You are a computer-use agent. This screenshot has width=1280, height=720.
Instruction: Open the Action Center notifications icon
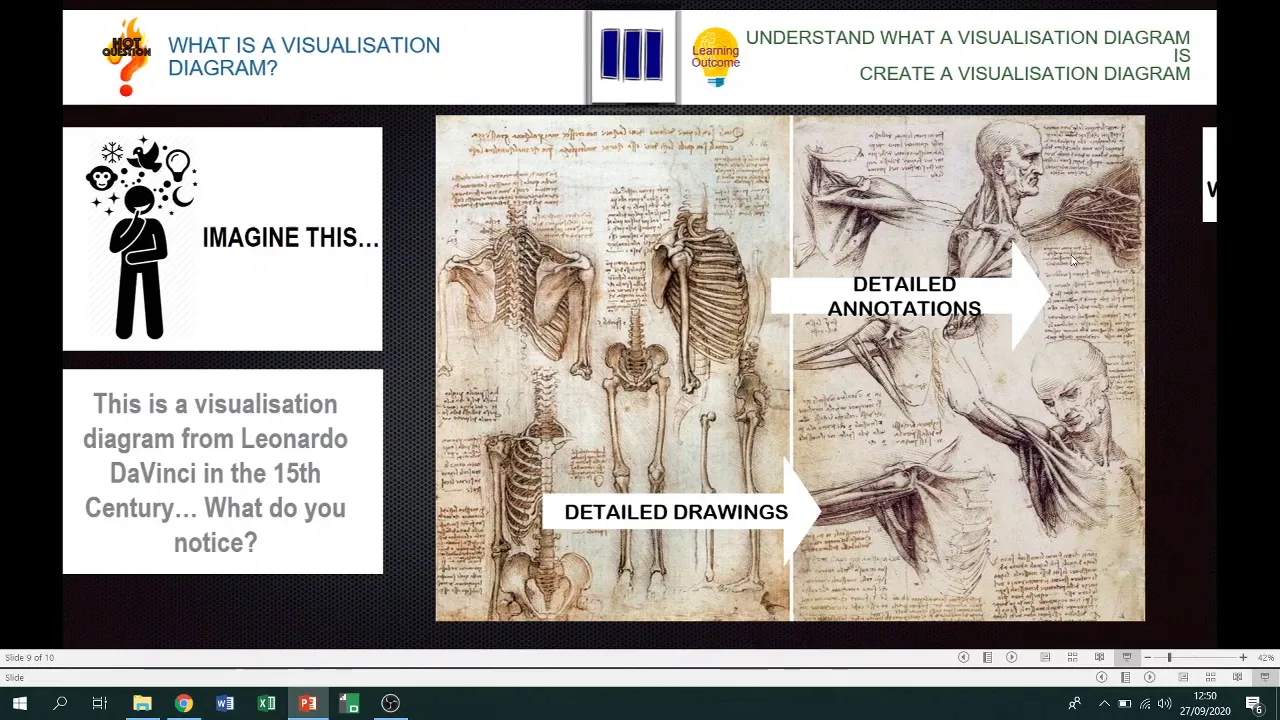[1254, 704]
